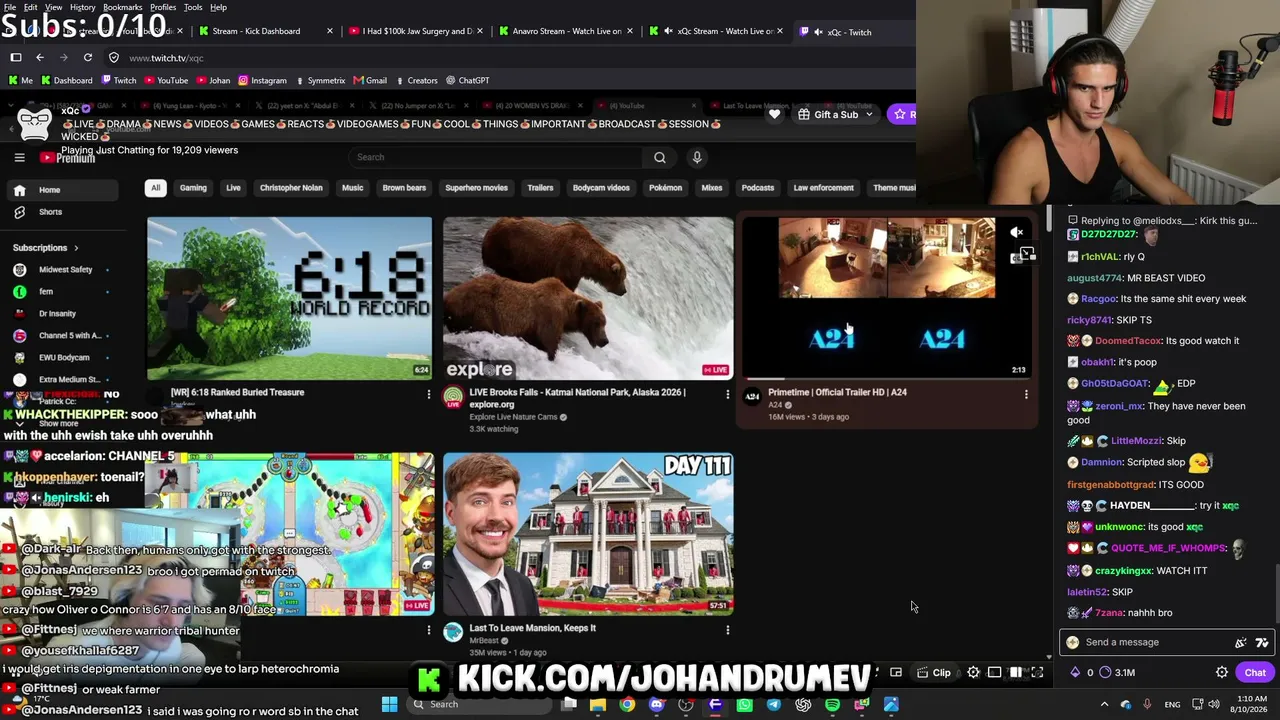
Task: Send message with the Chat button
Action: click(x=1255, y=673)
